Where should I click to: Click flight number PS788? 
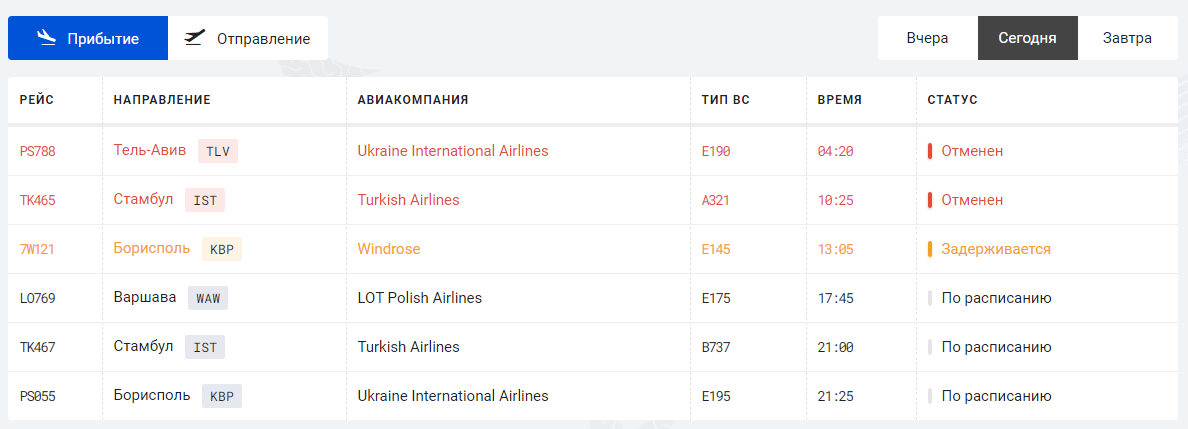click(x=38, y=151)
